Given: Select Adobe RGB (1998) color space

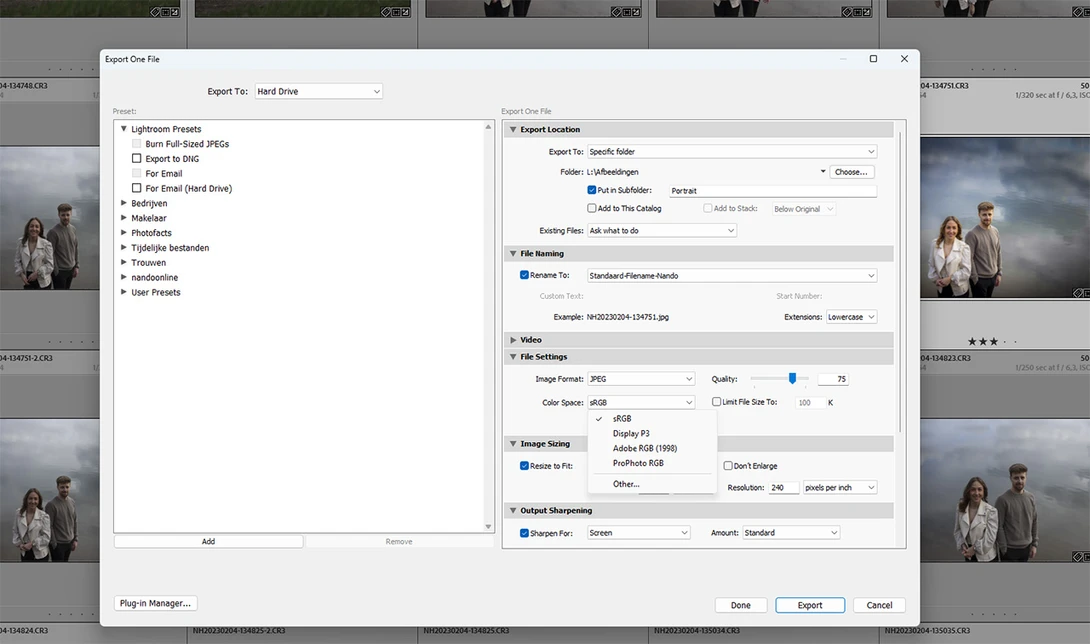Looking at the screenshot, I should (x=644, y=449).
